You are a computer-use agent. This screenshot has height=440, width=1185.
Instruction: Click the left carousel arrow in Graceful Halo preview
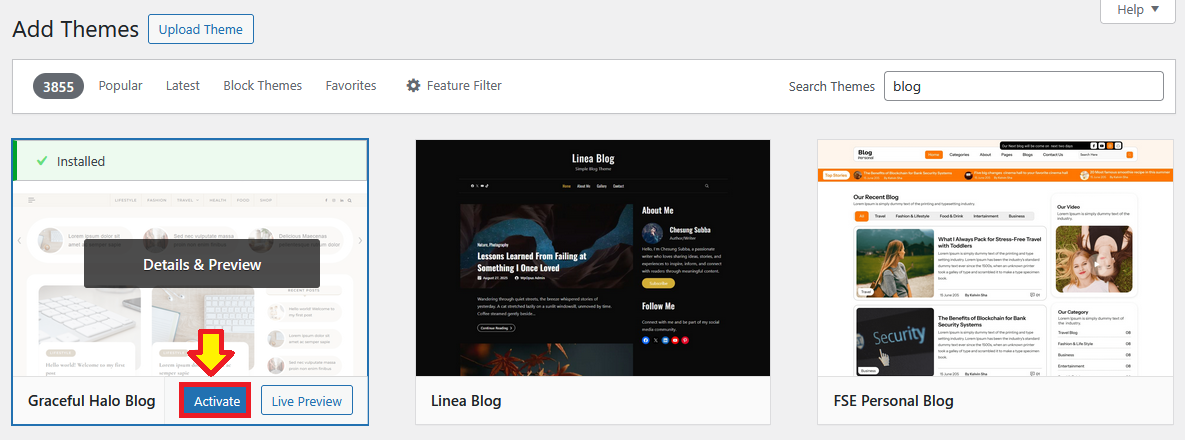19,240
